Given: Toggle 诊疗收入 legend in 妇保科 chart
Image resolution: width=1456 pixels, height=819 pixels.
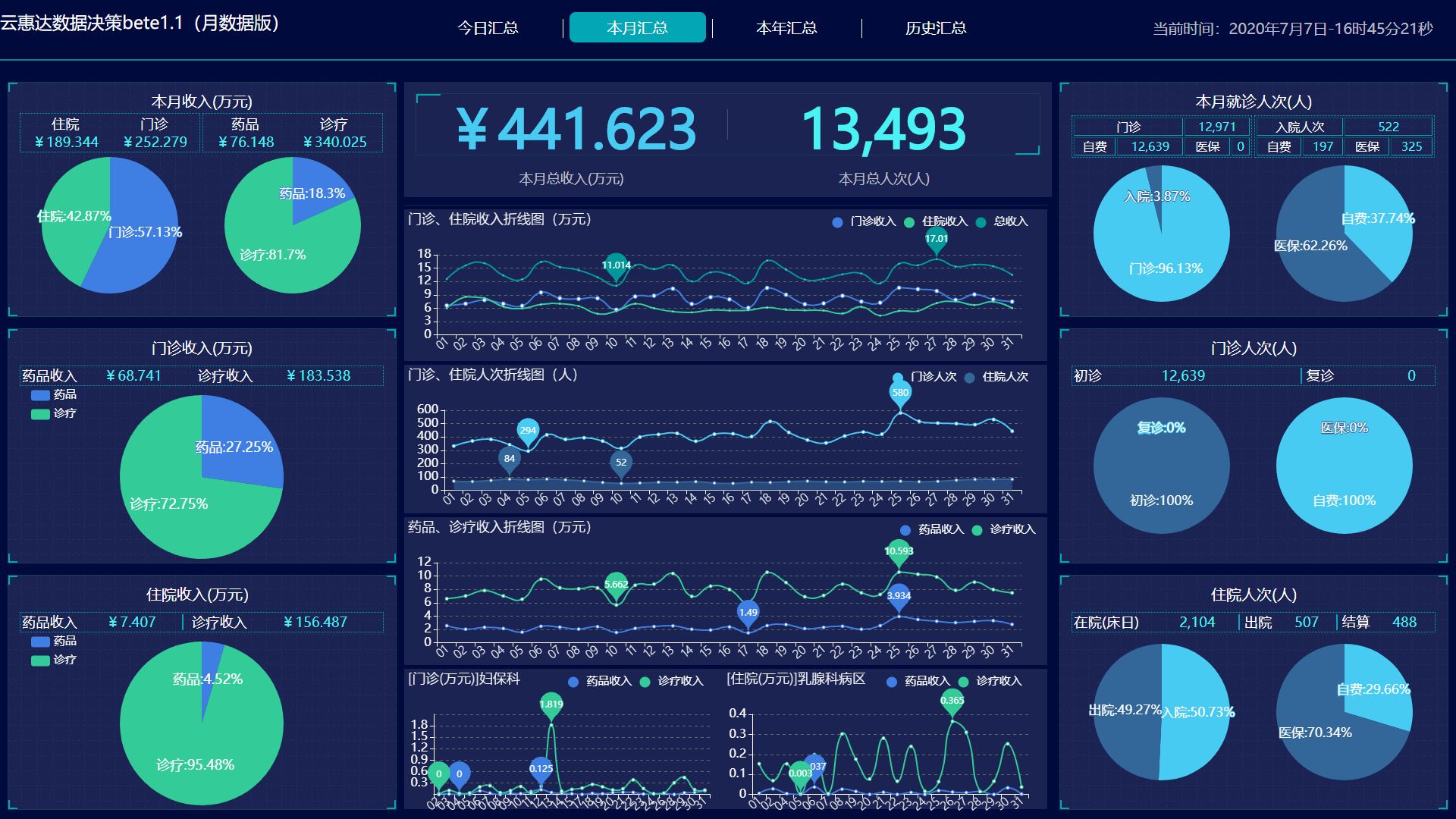Looking at the screenshot, I should tap(672, 681).
